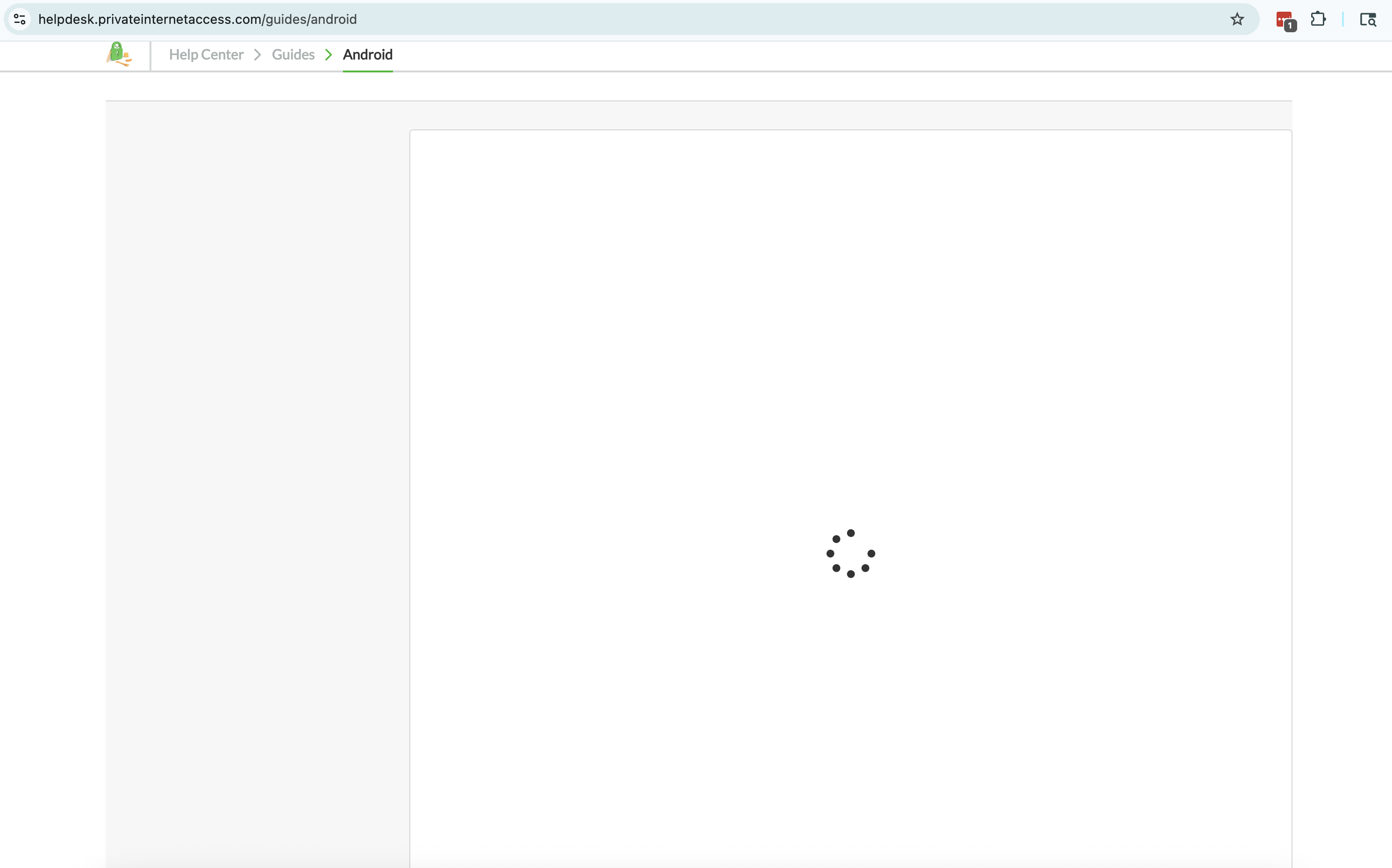Expand the chevron after Help Center
Screen dimensions: 1392x868
257,55
